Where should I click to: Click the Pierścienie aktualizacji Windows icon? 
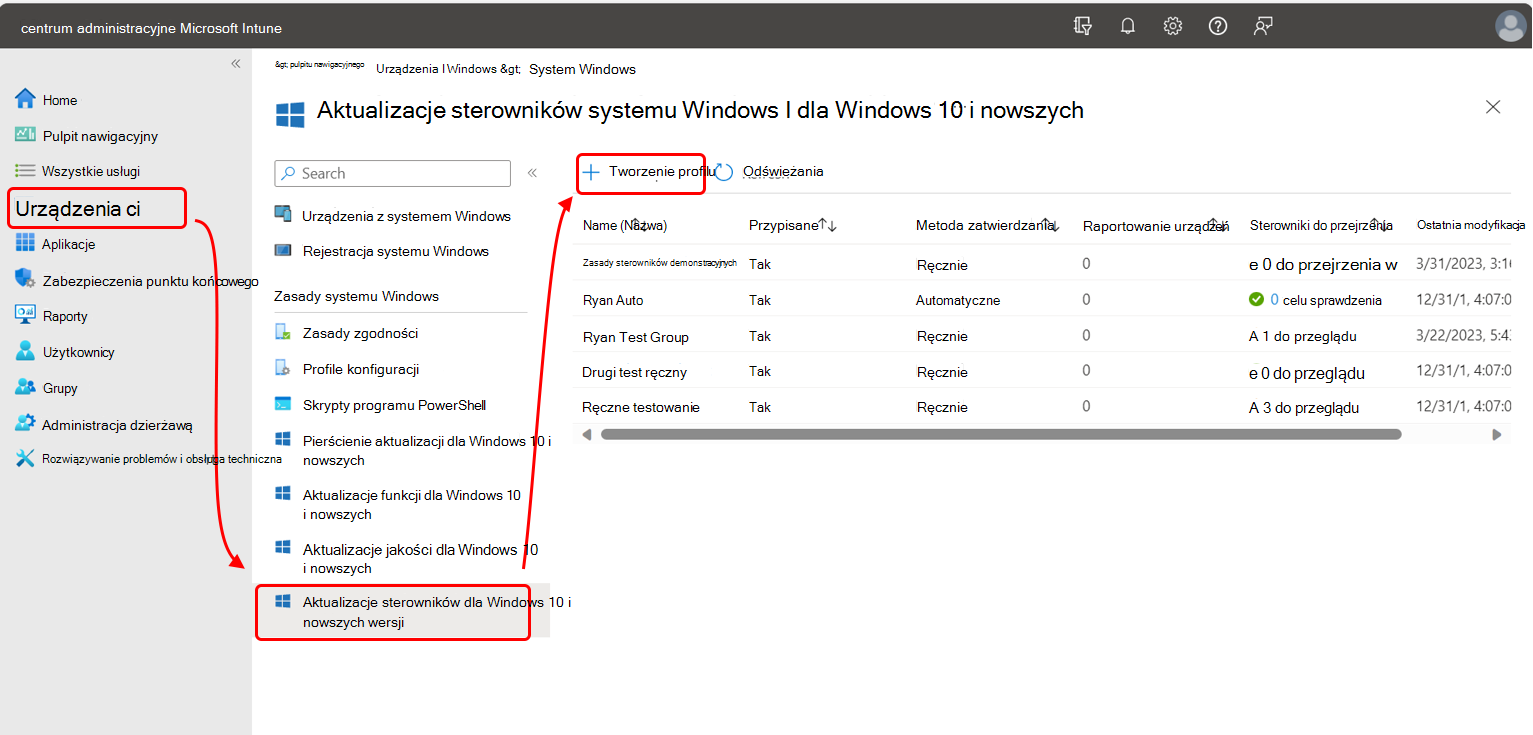283,440
